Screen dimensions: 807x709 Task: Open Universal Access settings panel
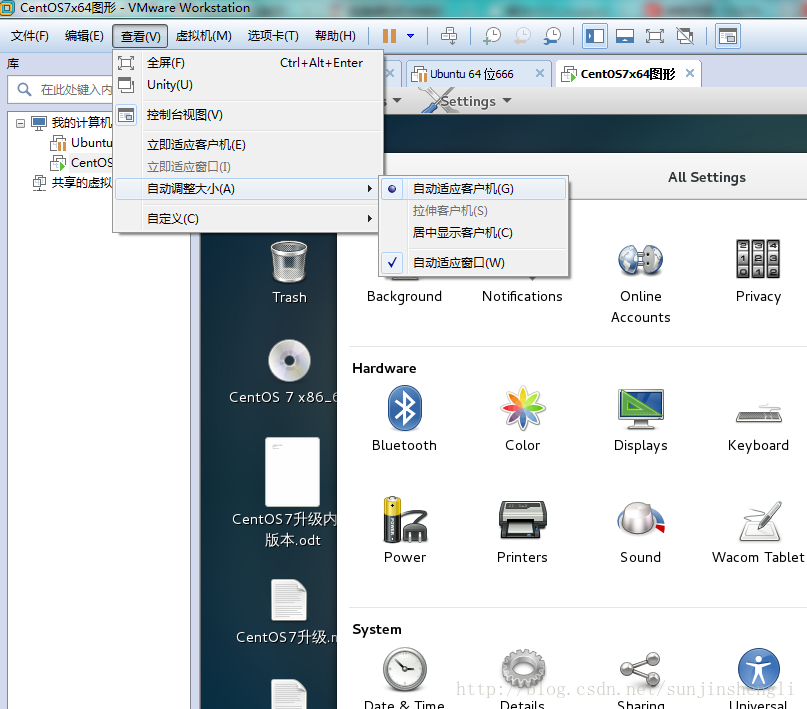click(x=758, y=678)
